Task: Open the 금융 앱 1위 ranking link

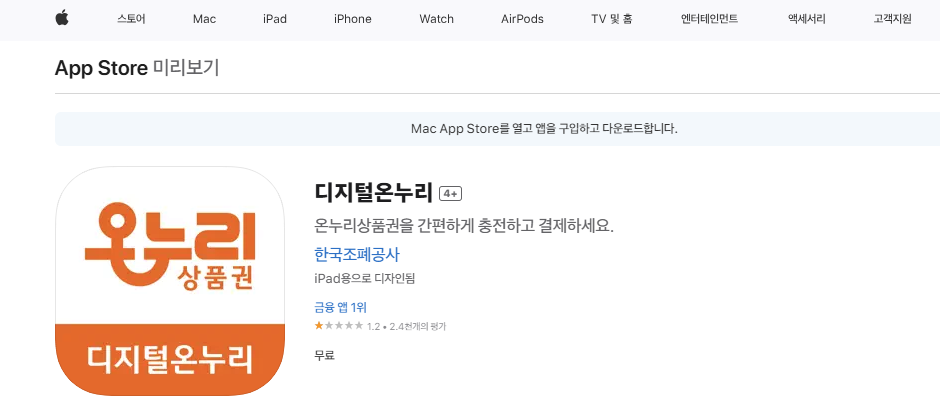Action: coord(340,308)
